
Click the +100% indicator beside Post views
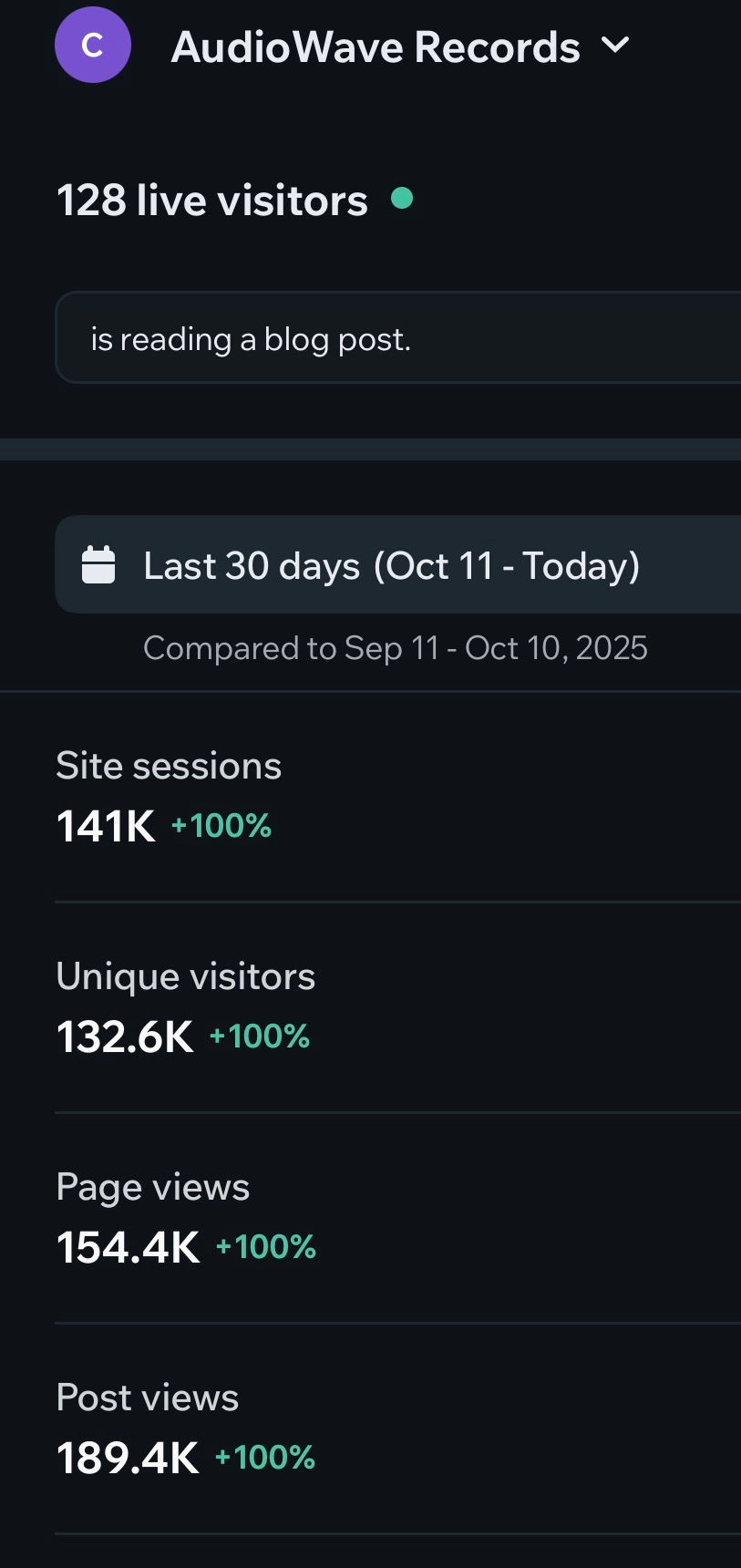point(264,1458)
